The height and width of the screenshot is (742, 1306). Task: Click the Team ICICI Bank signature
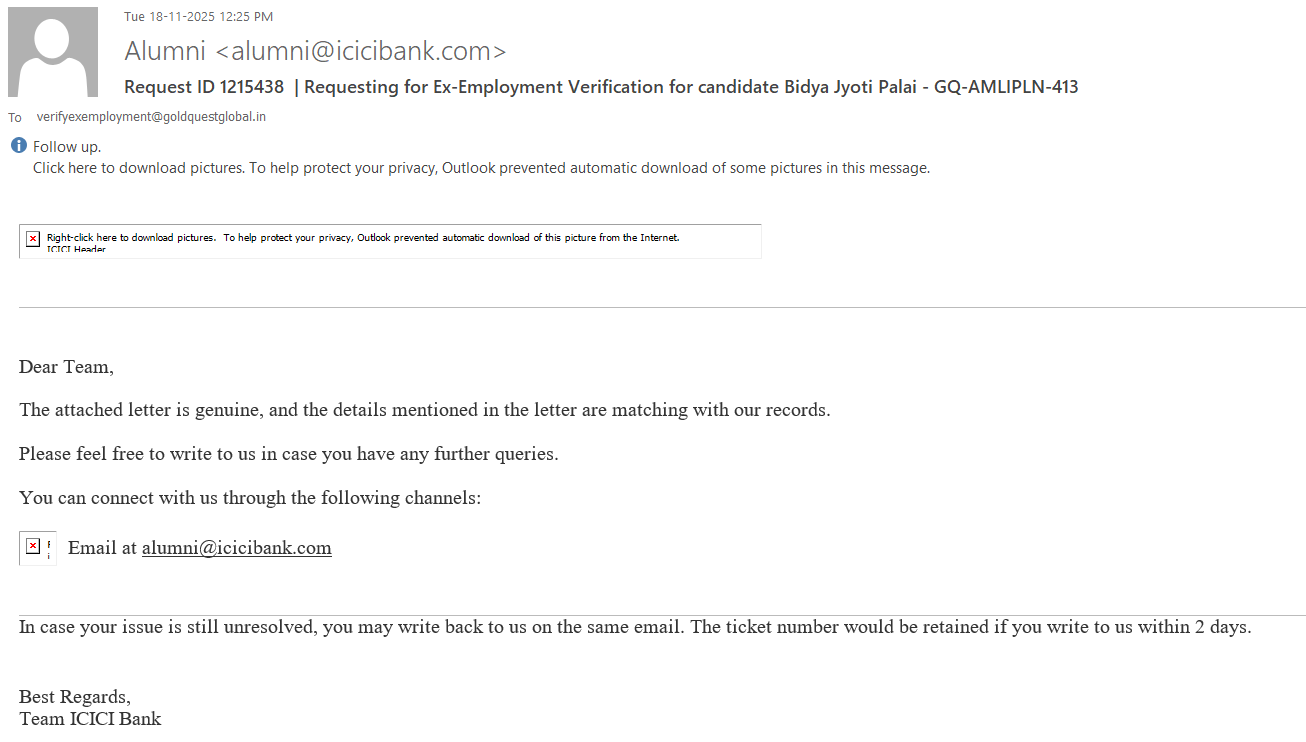pyautogui.click(x=90, y=719)
